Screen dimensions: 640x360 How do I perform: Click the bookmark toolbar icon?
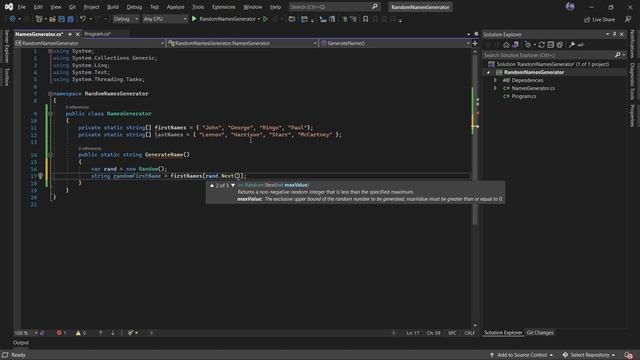pos(366,19)
